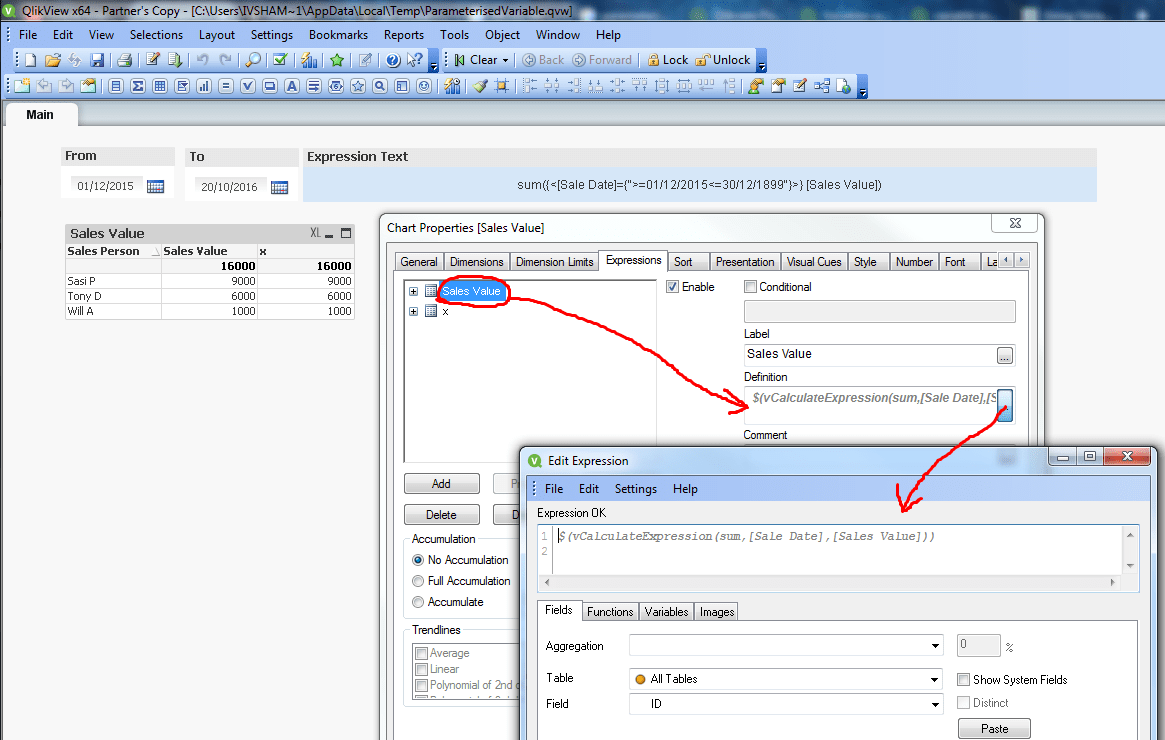Toggle the Enable checkbox
Screen dimensions: 1165x740
tap(672, 287)
